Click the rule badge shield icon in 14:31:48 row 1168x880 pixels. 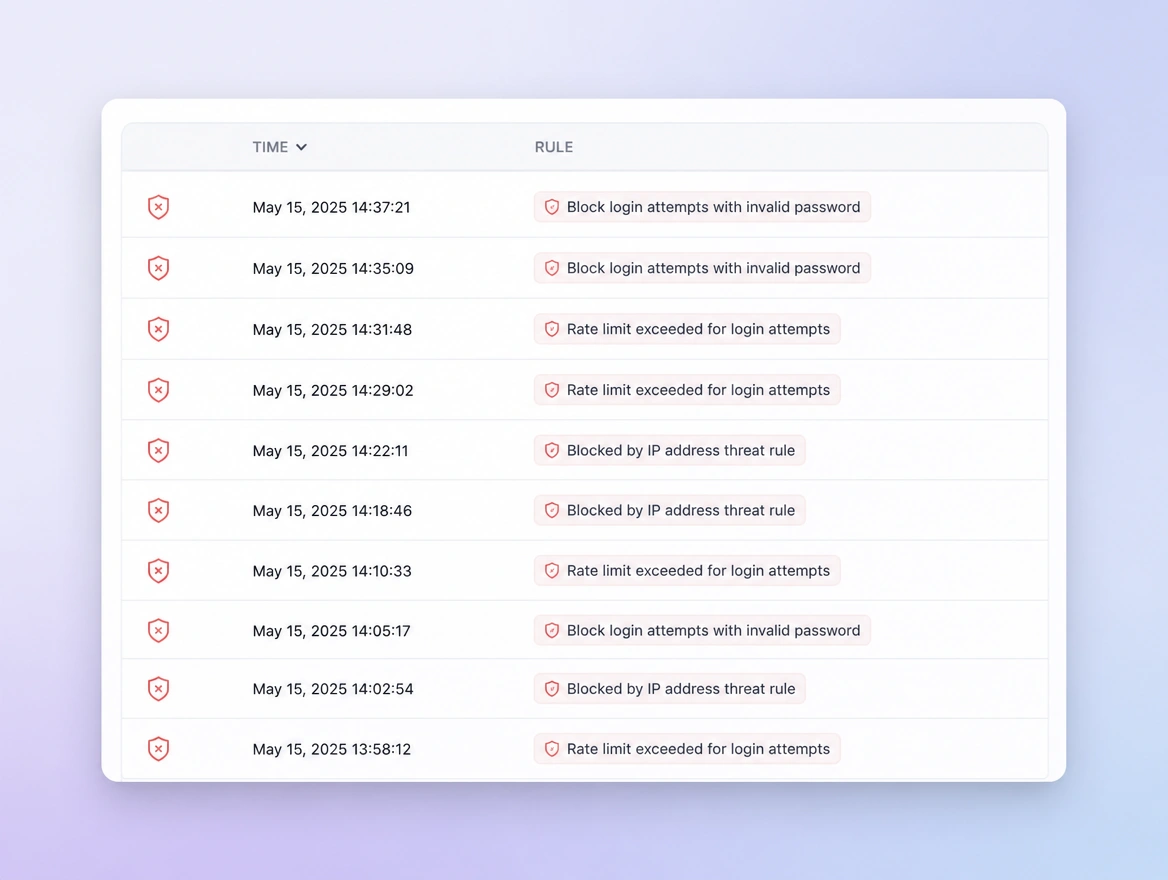[551, 329]
